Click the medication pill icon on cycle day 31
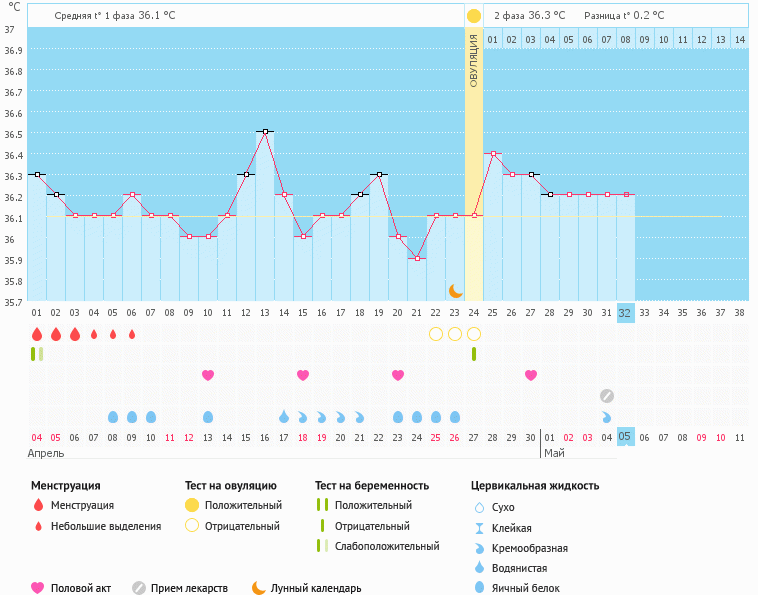 click(x=606, y=396)
